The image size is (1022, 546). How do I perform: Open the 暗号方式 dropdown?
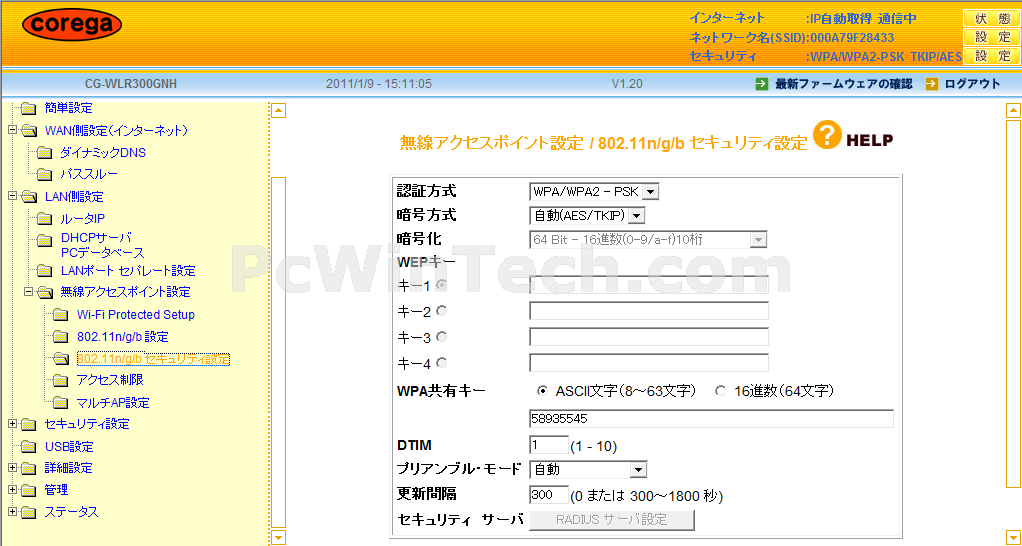(x=587, y=215)
